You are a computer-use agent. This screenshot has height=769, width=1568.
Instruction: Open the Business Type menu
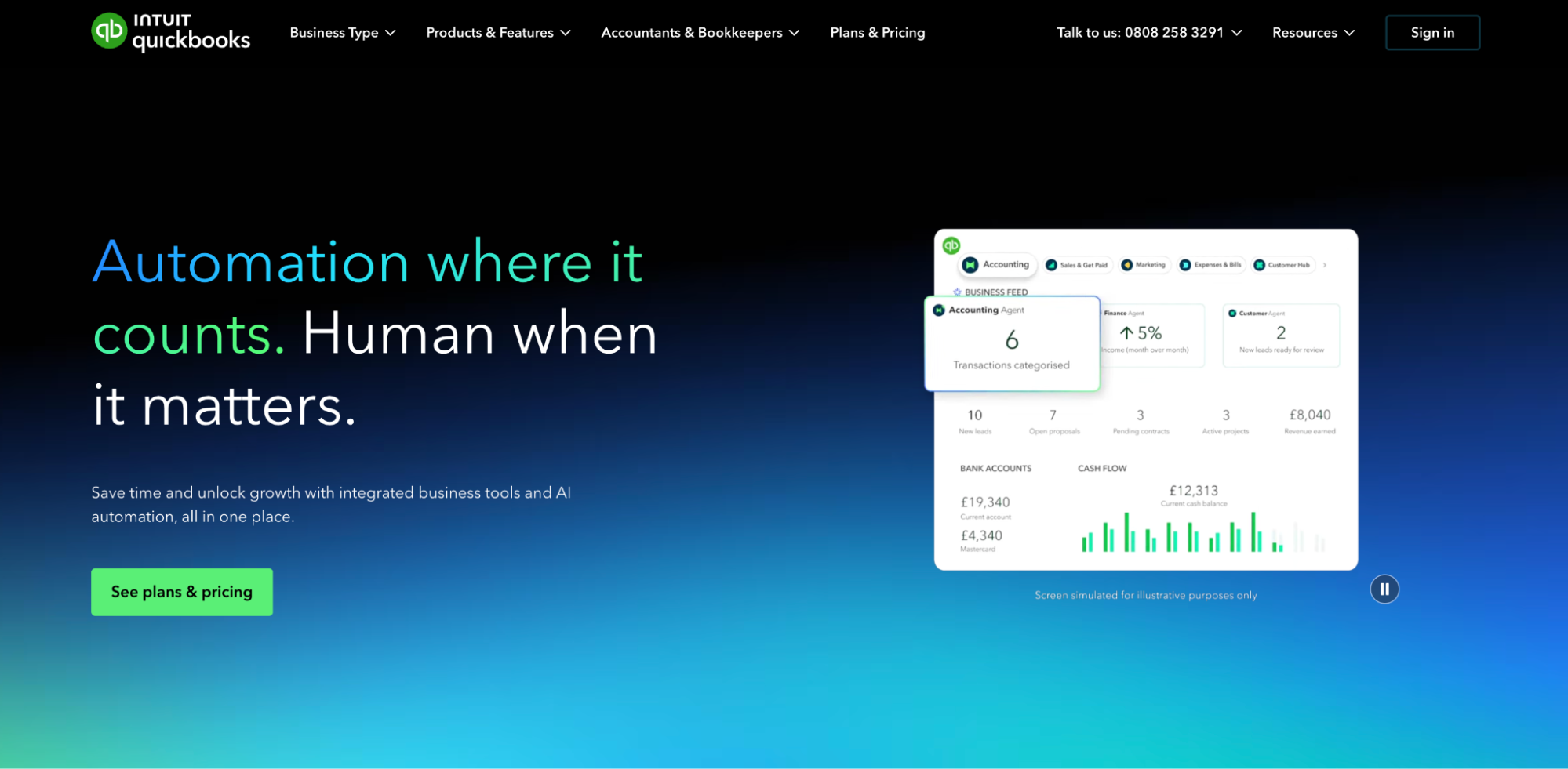tap(343, 33)
